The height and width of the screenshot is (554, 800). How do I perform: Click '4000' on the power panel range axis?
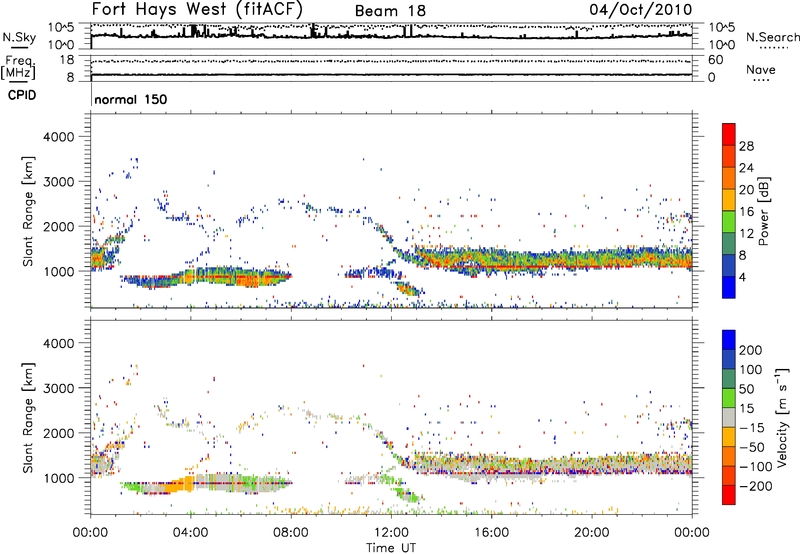[58, 137]
